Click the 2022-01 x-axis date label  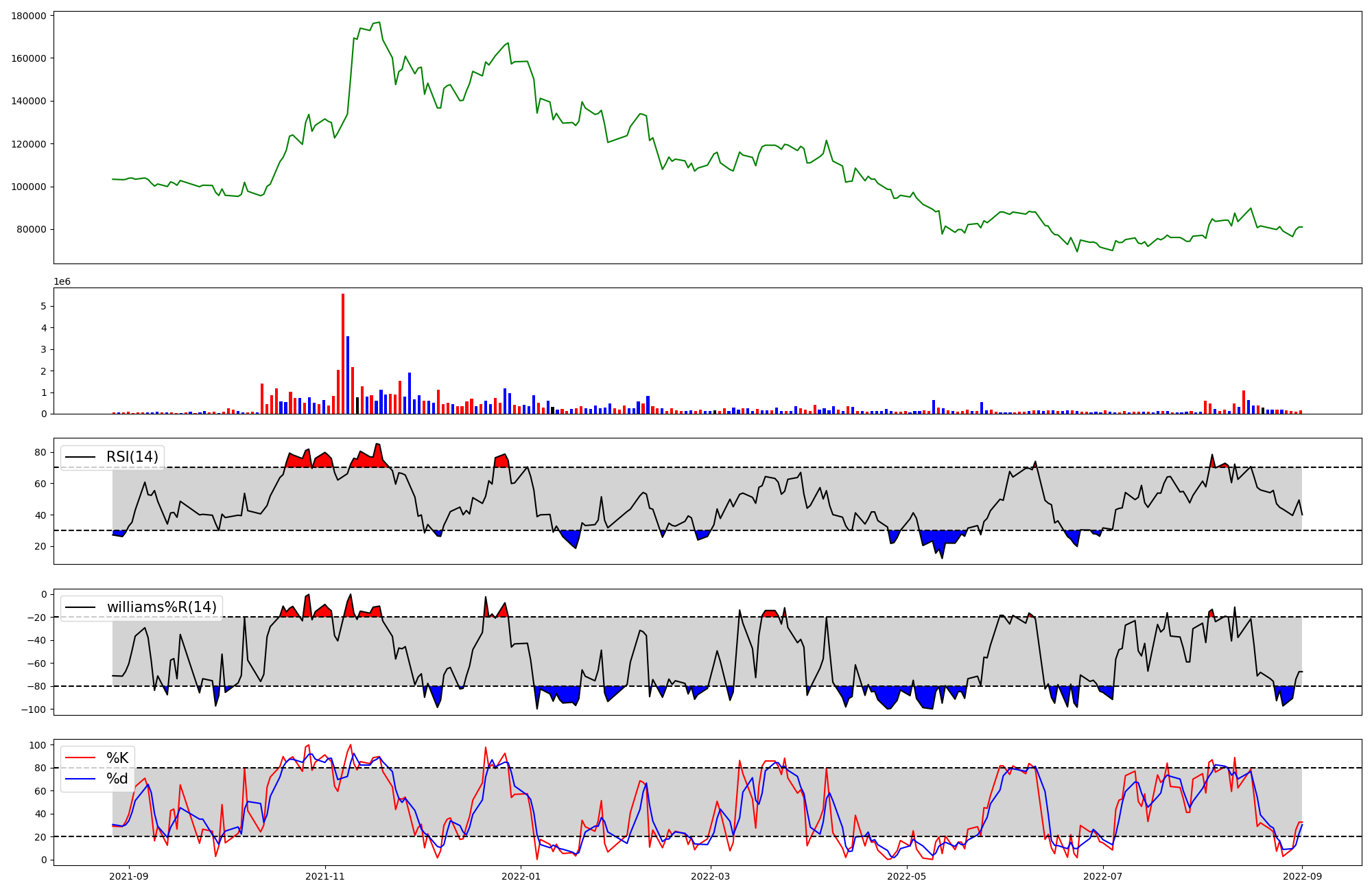coord(521,876)
